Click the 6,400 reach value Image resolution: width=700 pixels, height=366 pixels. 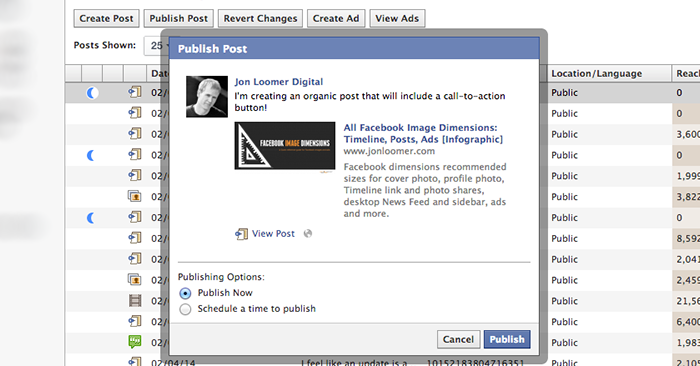688,322
